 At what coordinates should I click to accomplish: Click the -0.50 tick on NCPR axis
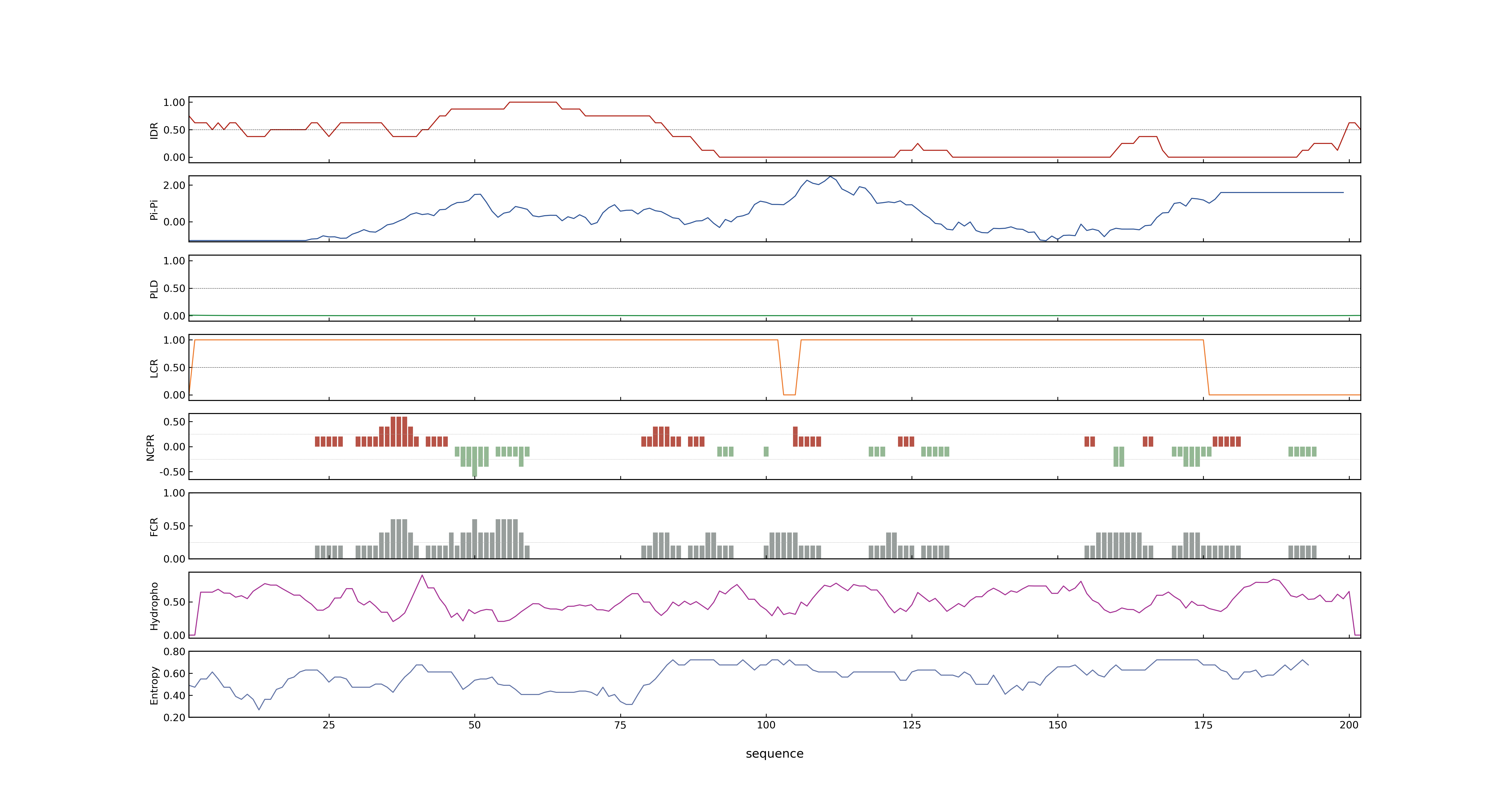point(172,472)
